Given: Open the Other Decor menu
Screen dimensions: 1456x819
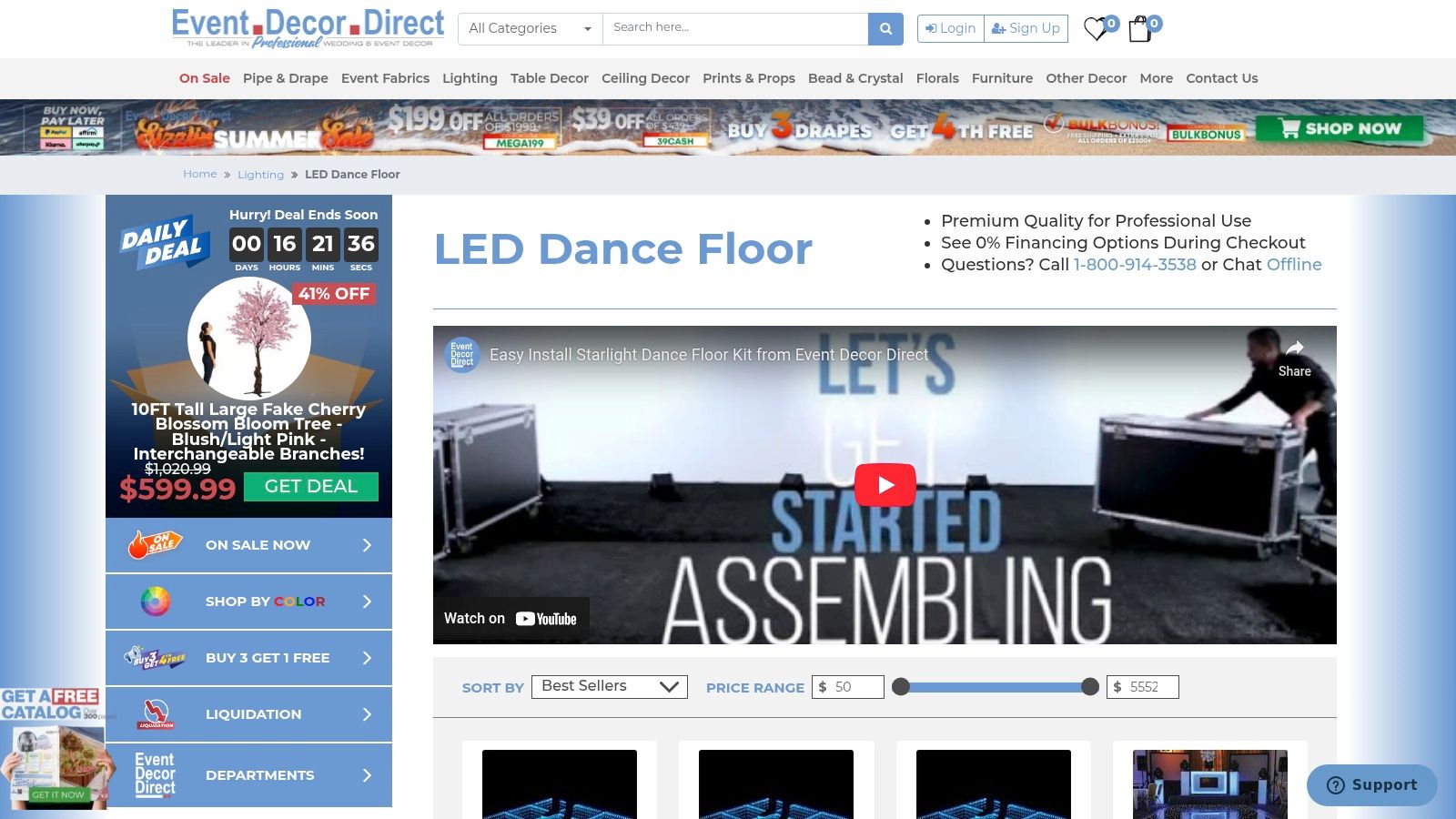Looking at the screenshot, I should pos(1087,78).
